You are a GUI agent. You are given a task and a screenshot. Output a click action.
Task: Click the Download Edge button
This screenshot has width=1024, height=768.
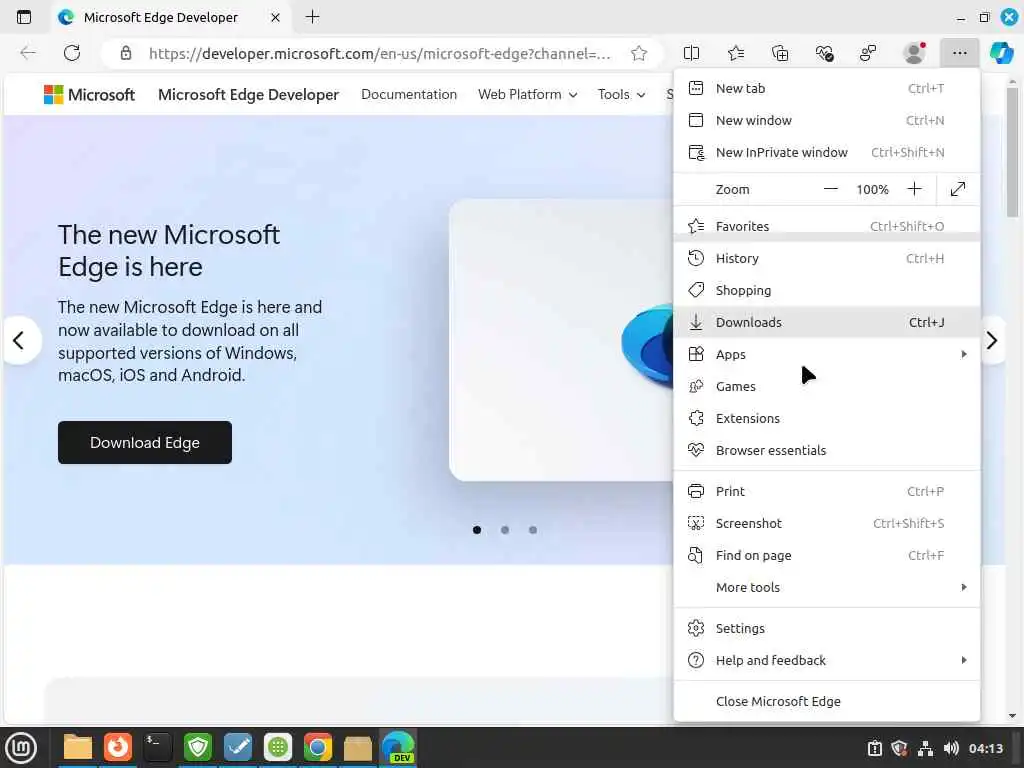(x=144, y=443)
